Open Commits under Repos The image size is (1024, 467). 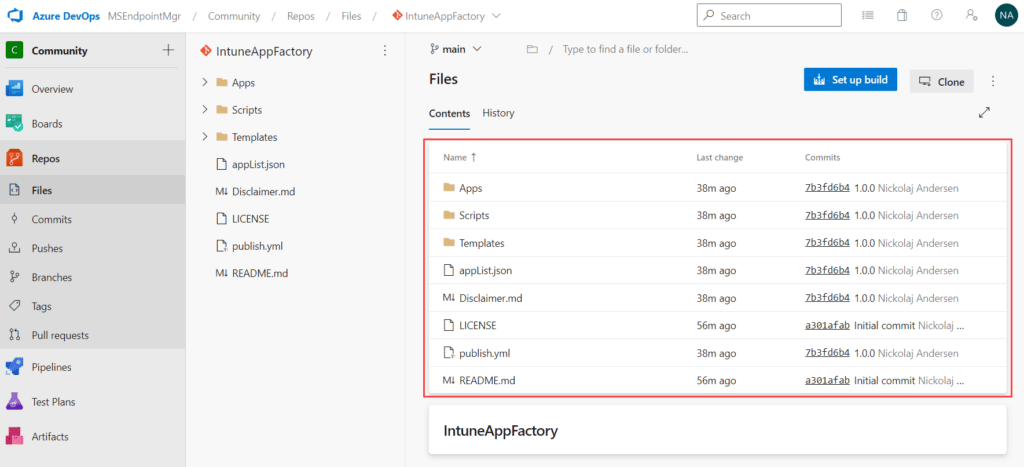(x=92, y=219)
